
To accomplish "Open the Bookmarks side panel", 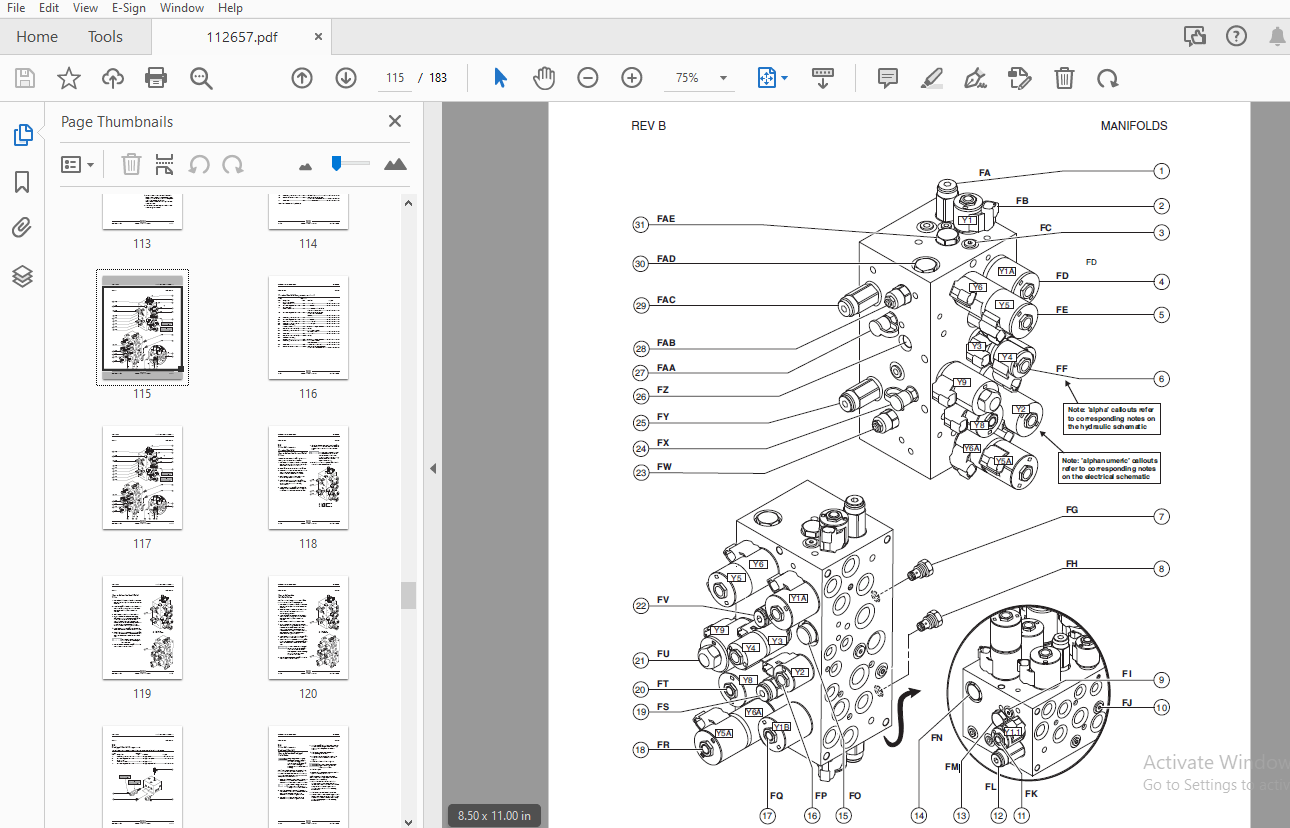I will point(22,182).
